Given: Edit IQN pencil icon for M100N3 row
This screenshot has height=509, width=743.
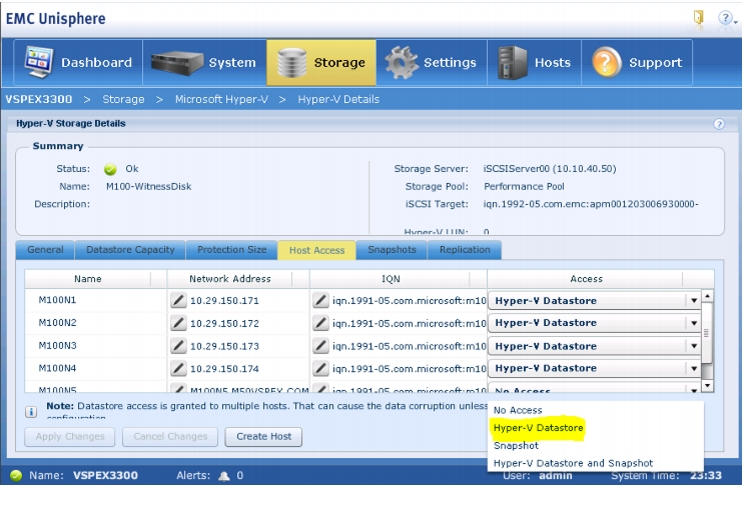Looking at the screenshot, I should tap(321, 346).
